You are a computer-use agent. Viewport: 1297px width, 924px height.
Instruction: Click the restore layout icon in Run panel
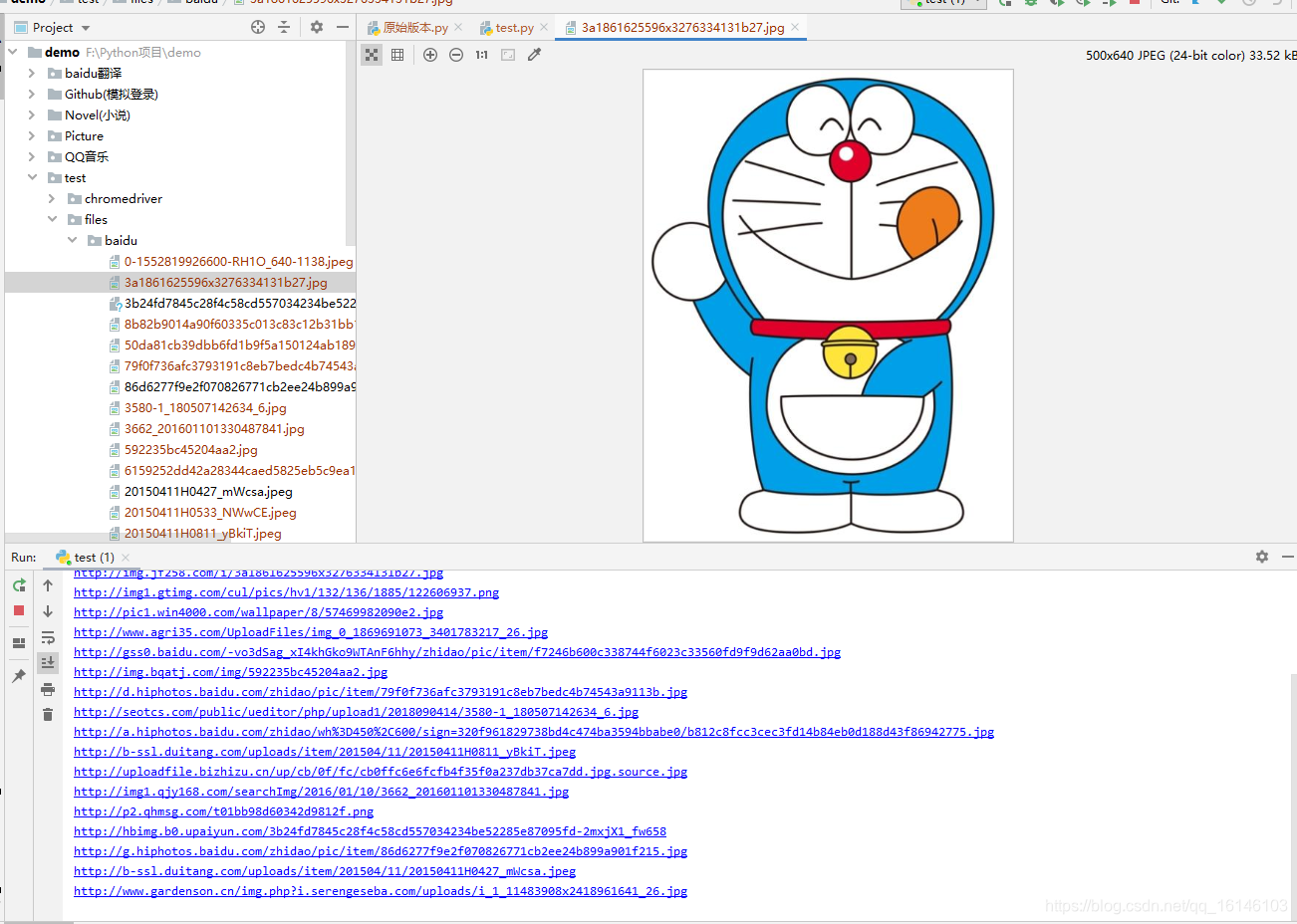tap(19, 643)
